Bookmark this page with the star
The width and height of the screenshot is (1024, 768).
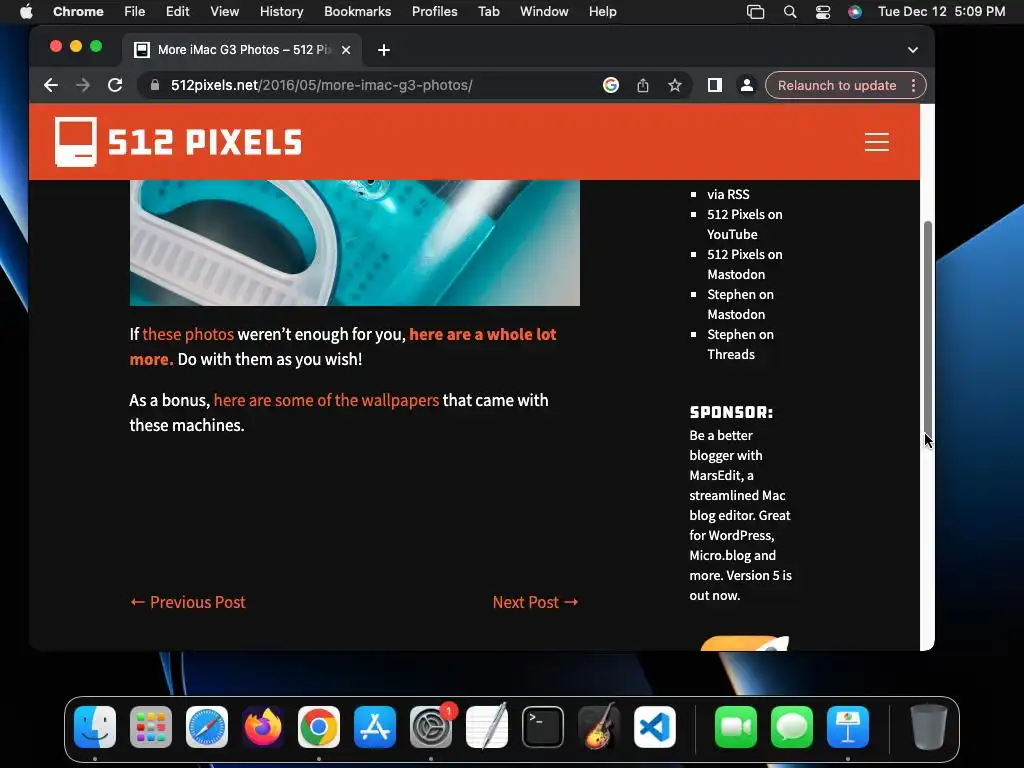coord(675,86)
